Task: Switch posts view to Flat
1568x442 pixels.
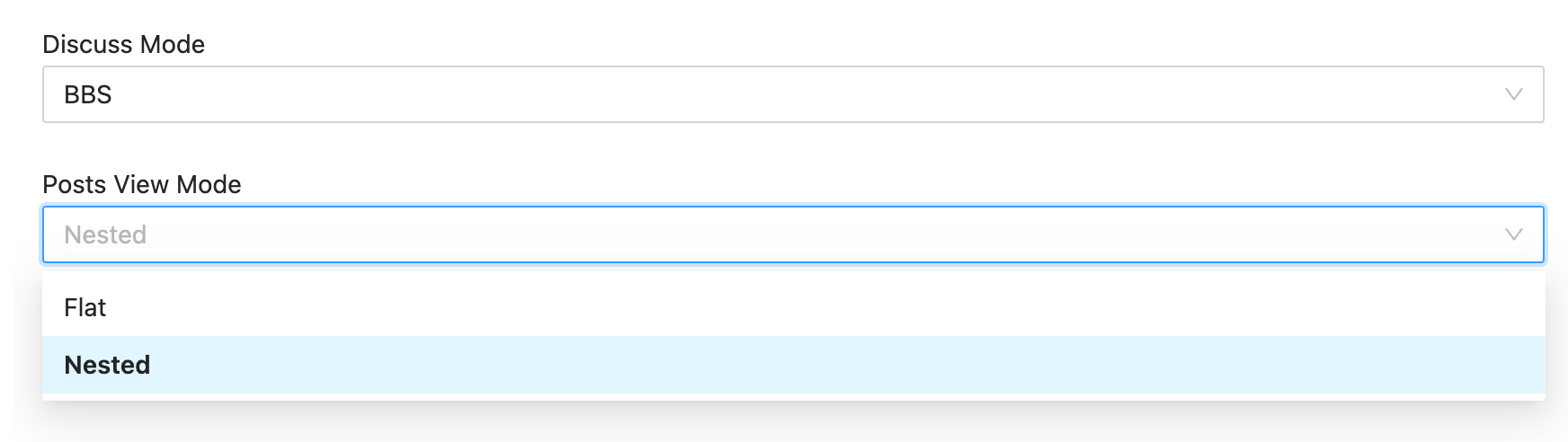Action: click(x=85, y=308)
